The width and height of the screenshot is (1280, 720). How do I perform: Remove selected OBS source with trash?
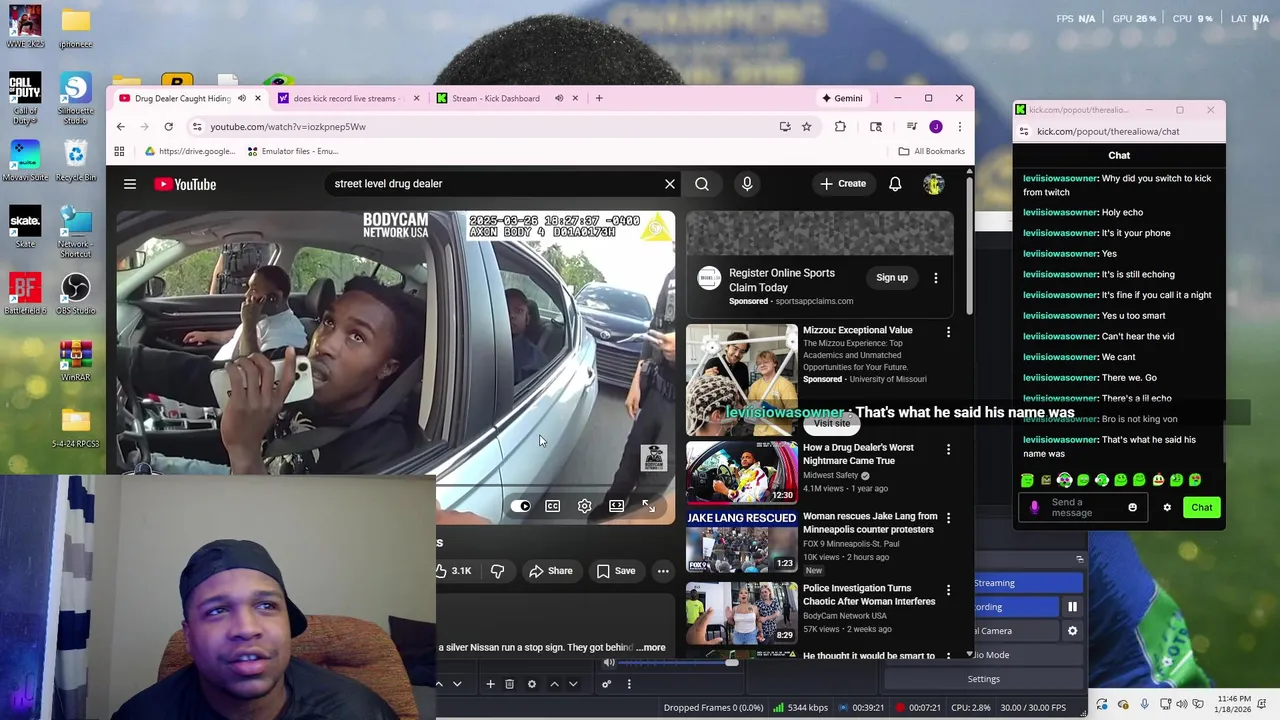[509, 684]
